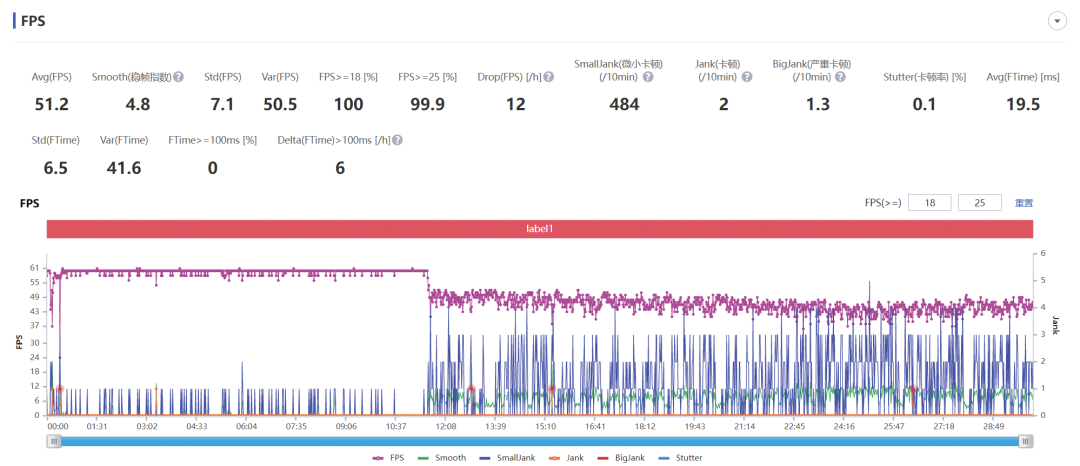Show help for SmallJank(微小卡顿) metric
This screenshot has height=466, width=1080.
[648, 77]
